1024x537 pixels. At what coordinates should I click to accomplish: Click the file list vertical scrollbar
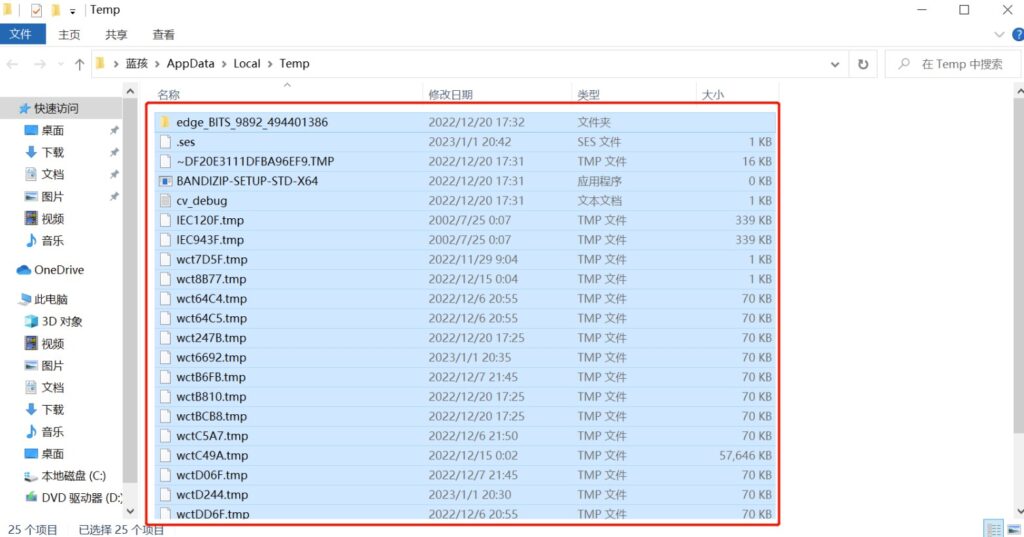point(1017,300)
